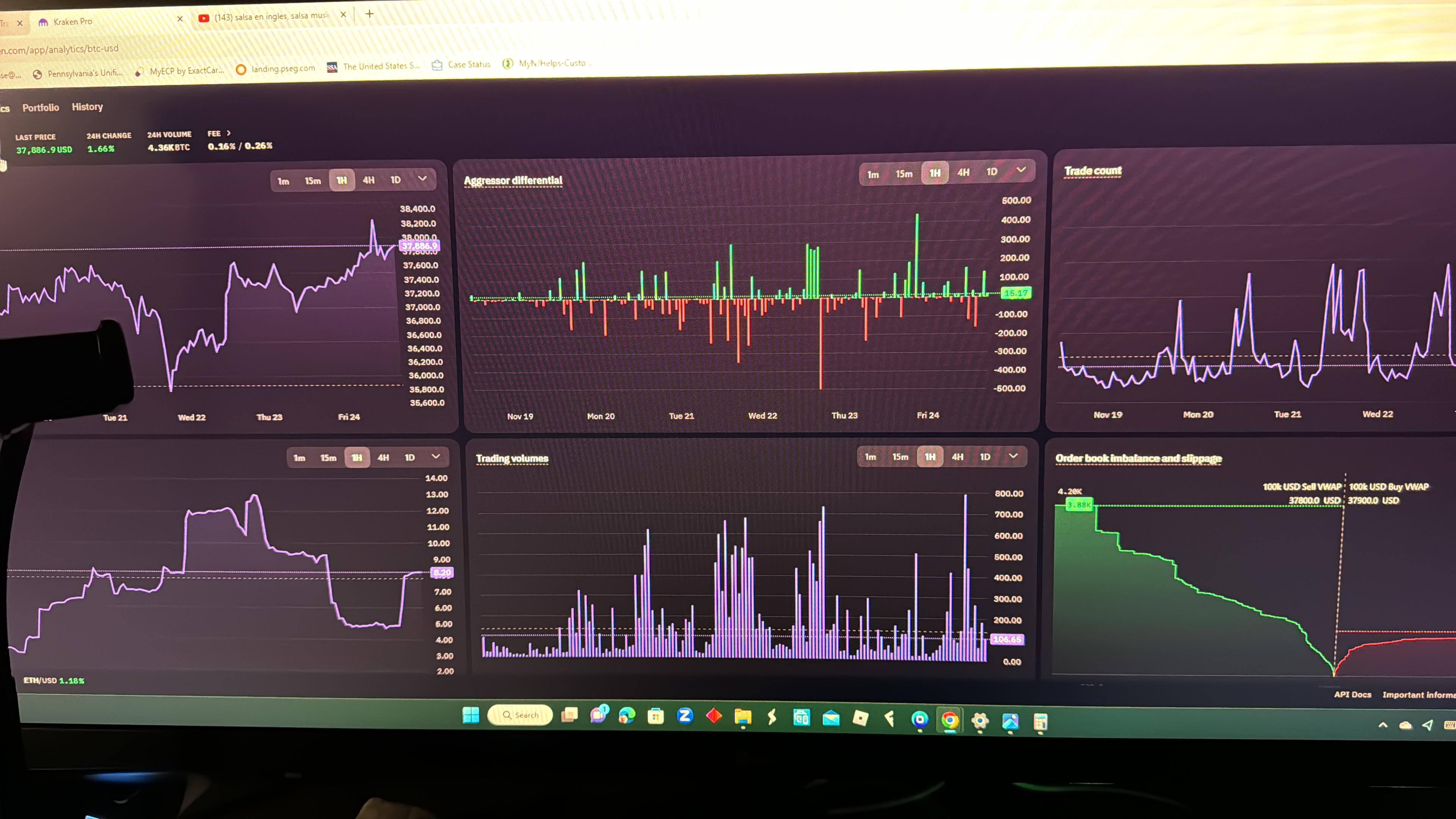The image size is (1456, 819).
Task: Click the taskbar Search box
Action: pos(520,715)
